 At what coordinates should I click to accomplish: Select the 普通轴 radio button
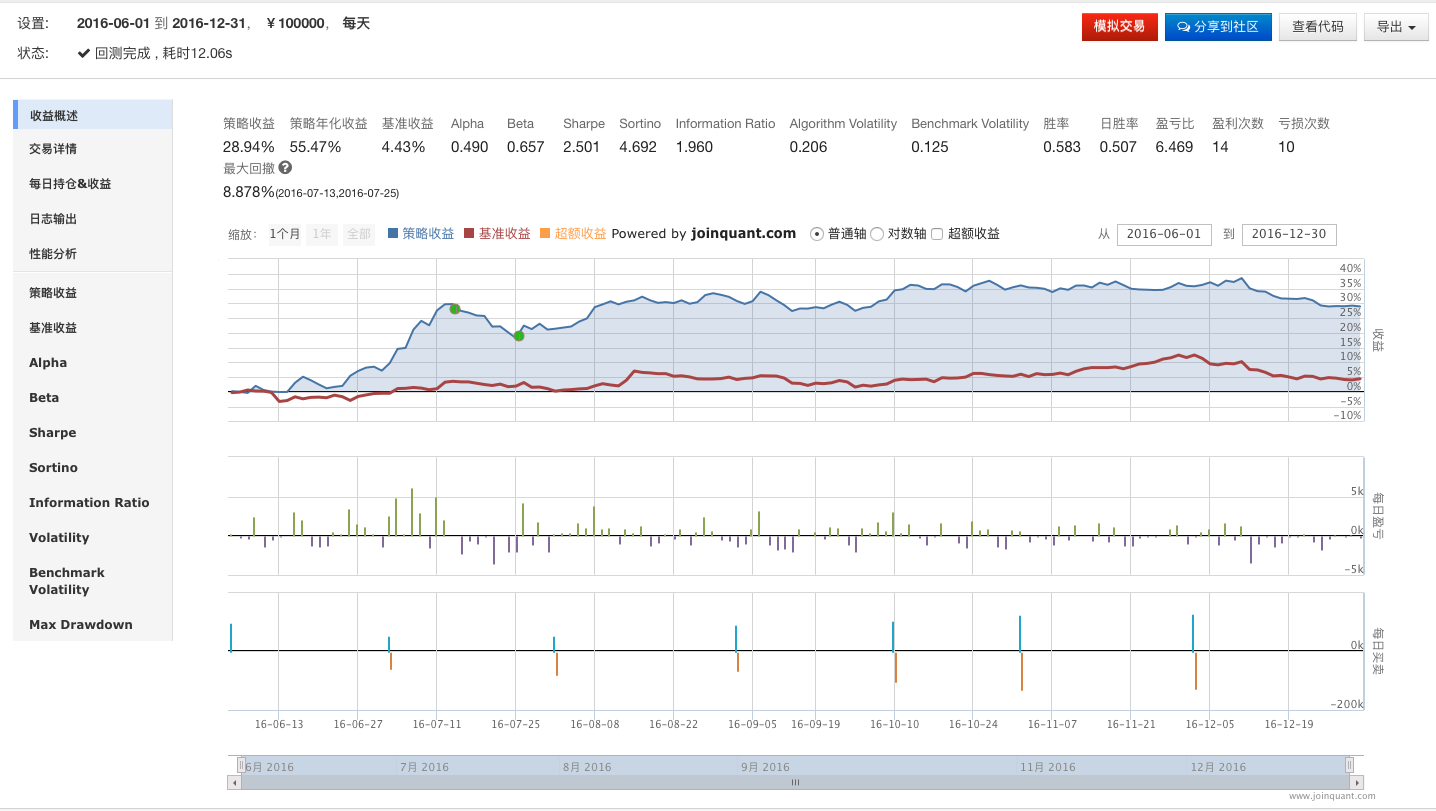pyautogui.click(x=816, y=234)
